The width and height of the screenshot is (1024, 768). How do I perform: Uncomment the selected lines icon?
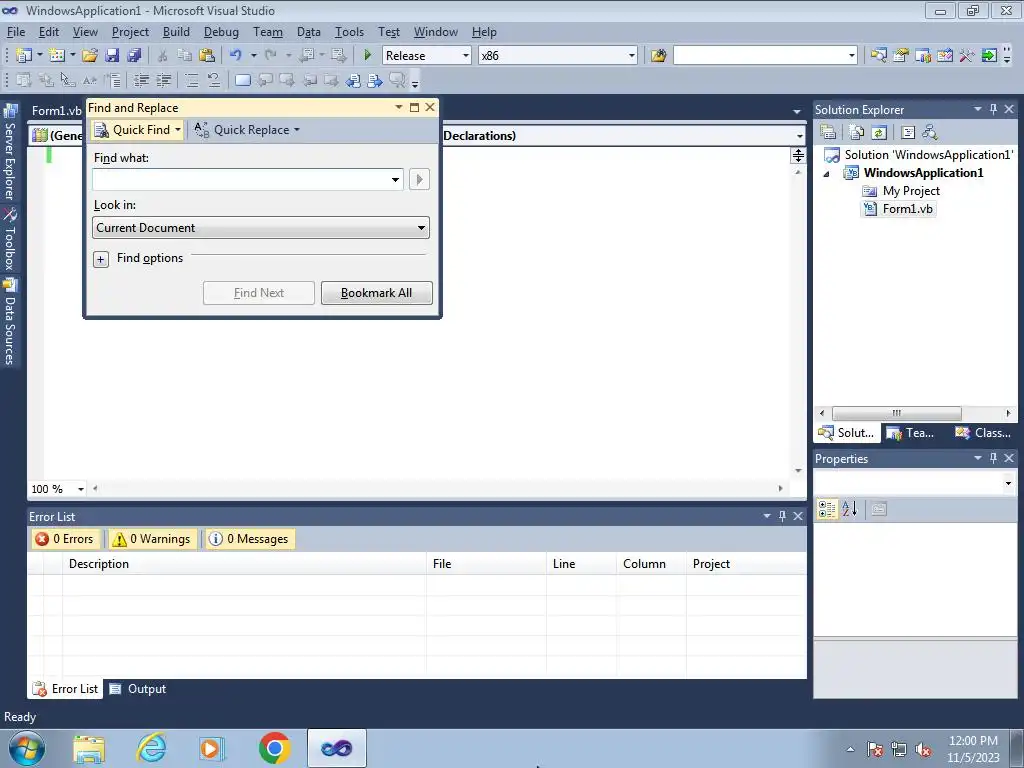(214, 80)
